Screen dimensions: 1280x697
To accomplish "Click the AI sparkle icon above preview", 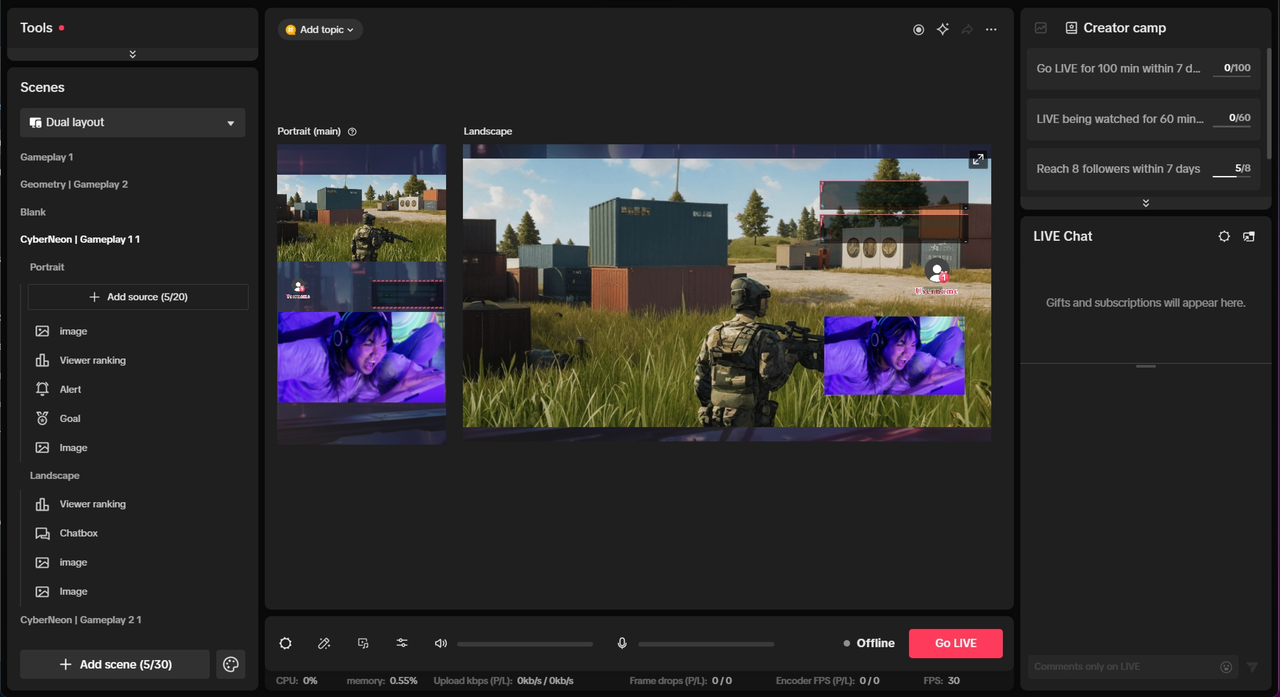I will [942, 30].
